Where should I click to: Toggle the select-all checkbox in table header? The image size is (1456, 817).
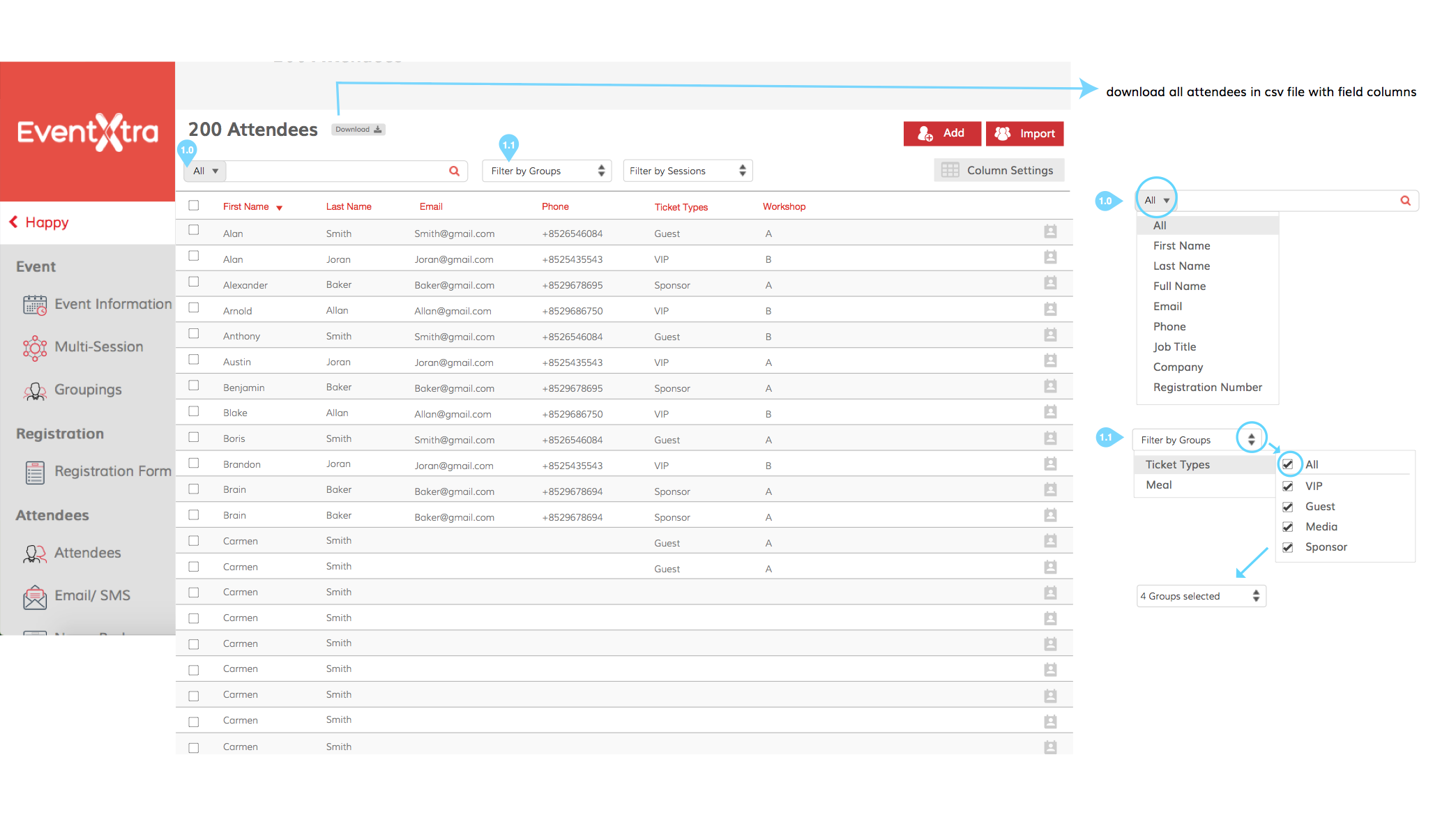194,206
